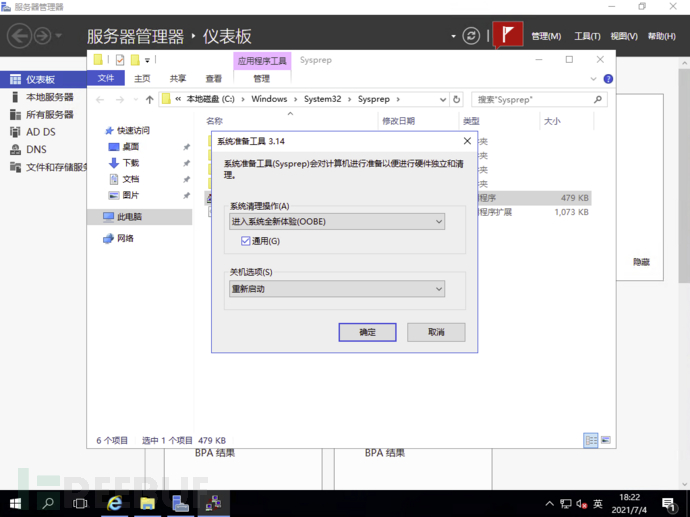Go up one folder level in Explorer

(x=150, y=100)
